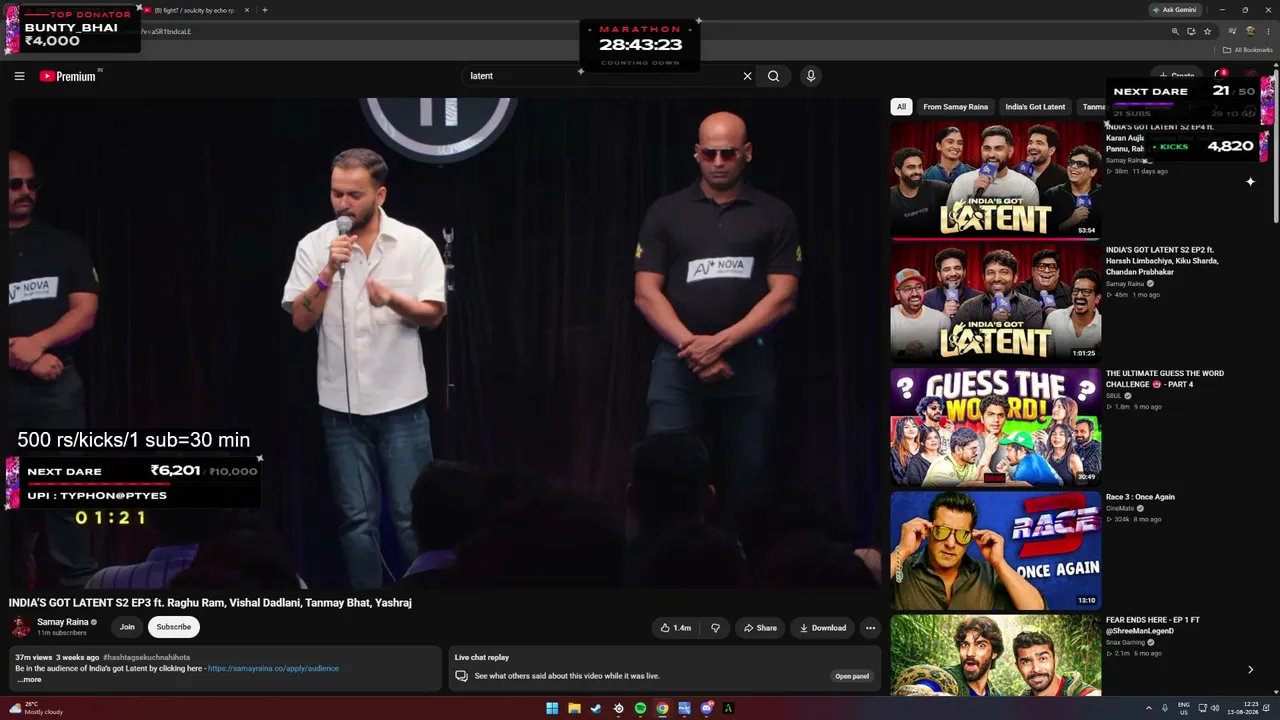Open Chrome zoom magnifier in address bar
Screen dimensions: 1280x720
1175,31
